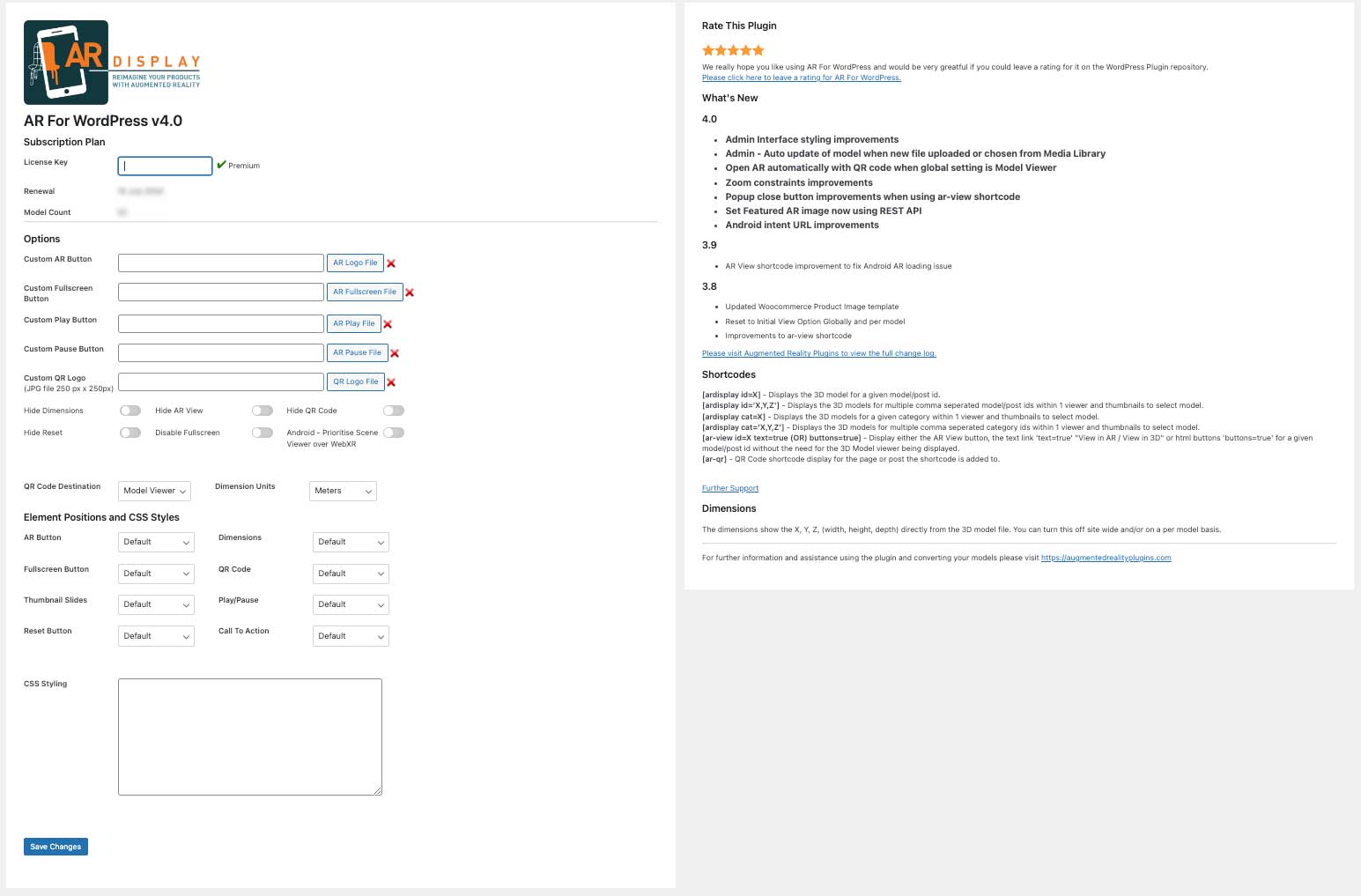Open QR Code Destination dropdown

(154, 491)
